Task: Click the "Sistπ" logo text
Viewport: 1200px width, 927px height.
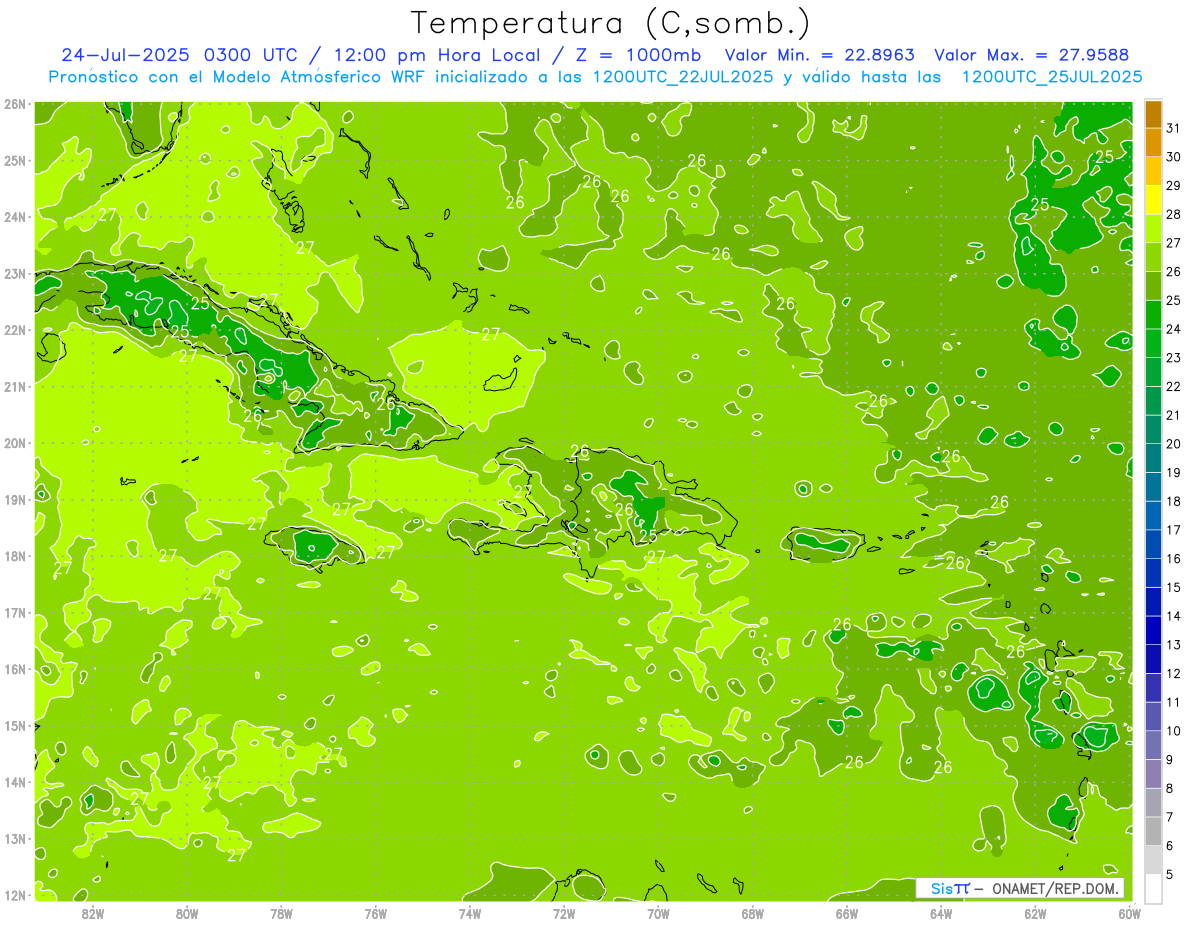Action: coord(951,889)
